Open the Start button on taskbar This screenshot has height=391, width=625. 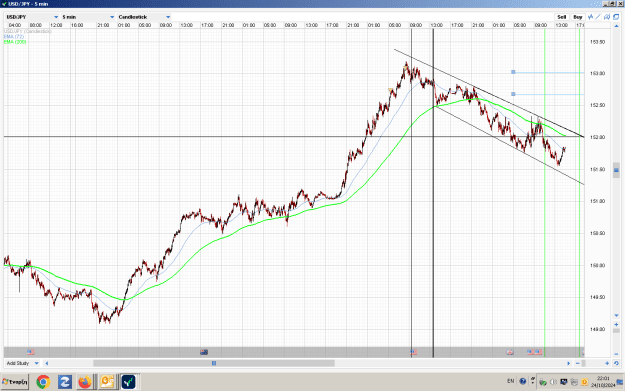[x=15, y=382]
